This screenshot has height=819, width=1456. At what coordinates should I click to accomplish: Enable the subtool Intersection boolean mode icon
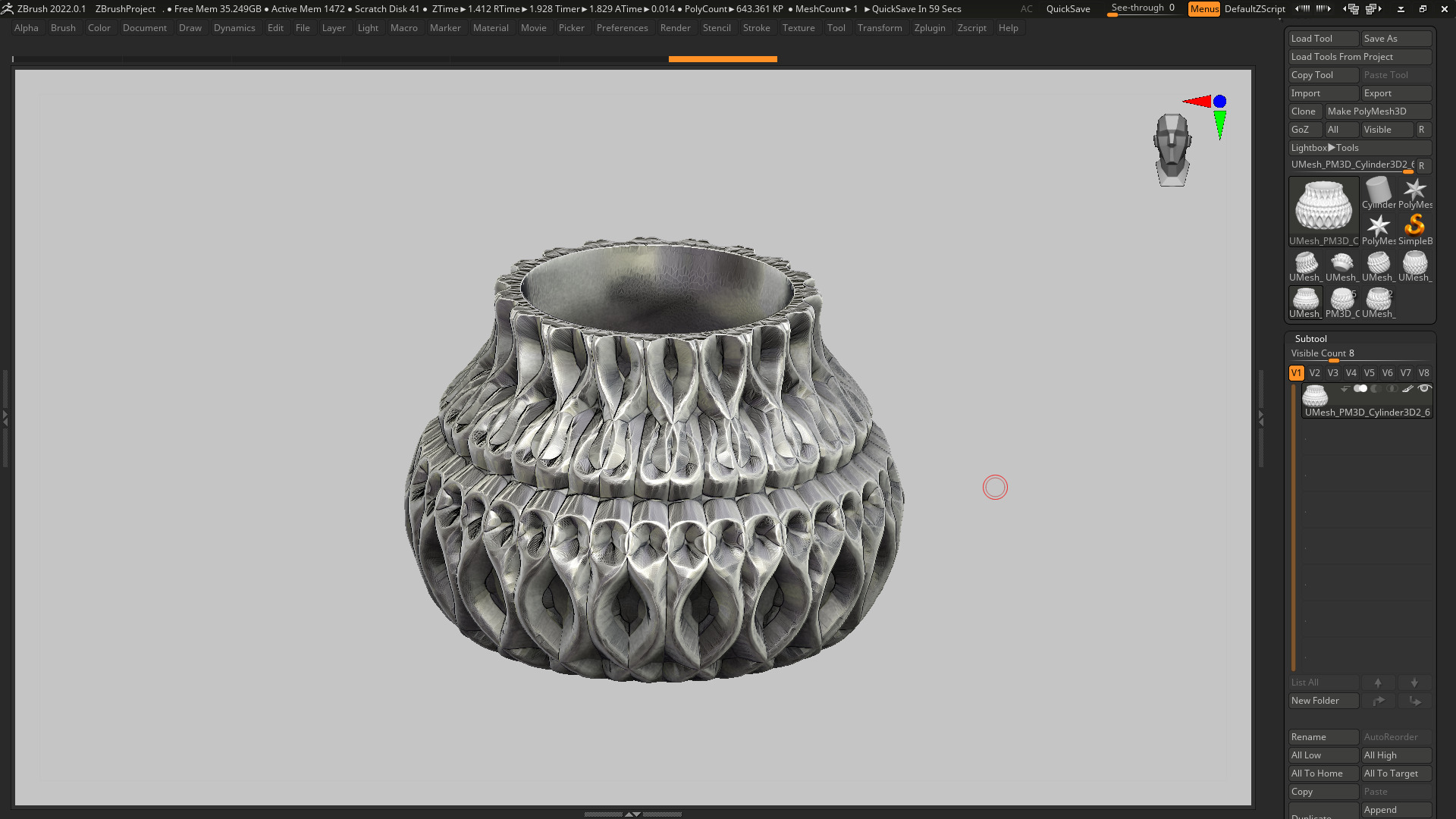[x=1392, y=388]
